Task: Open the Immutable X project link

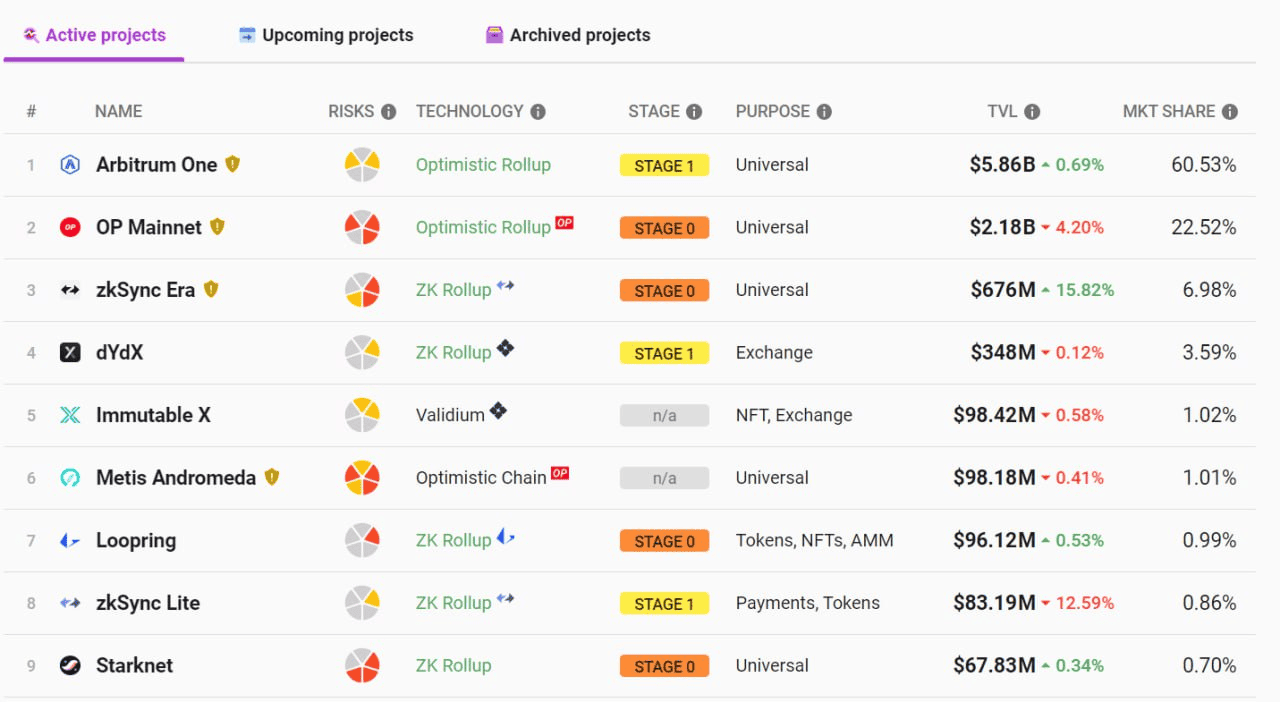Action: point(153,415)
